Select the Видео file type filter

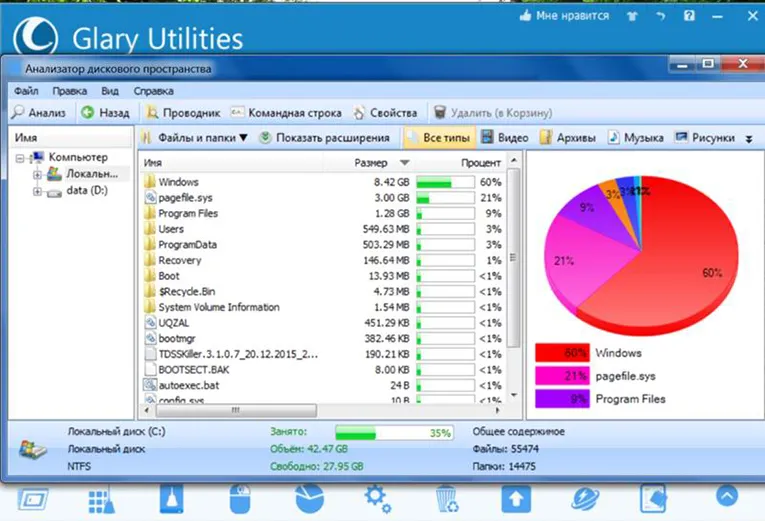click(505, 138)
